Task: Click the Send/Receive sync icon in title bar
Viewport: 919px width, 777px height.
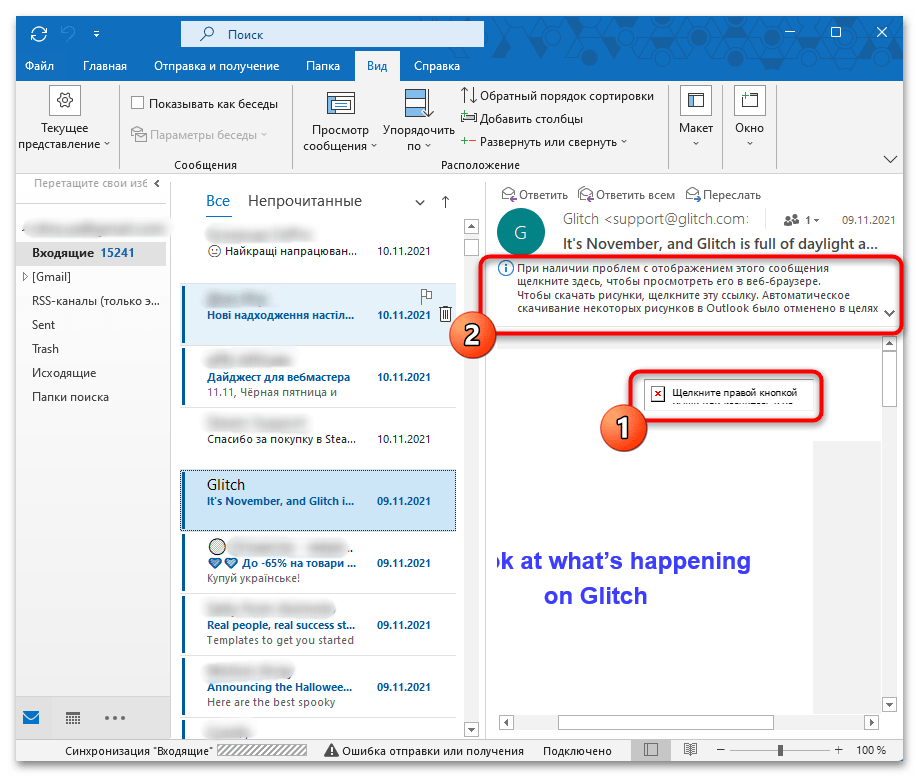Action: [x=39, y=33]
